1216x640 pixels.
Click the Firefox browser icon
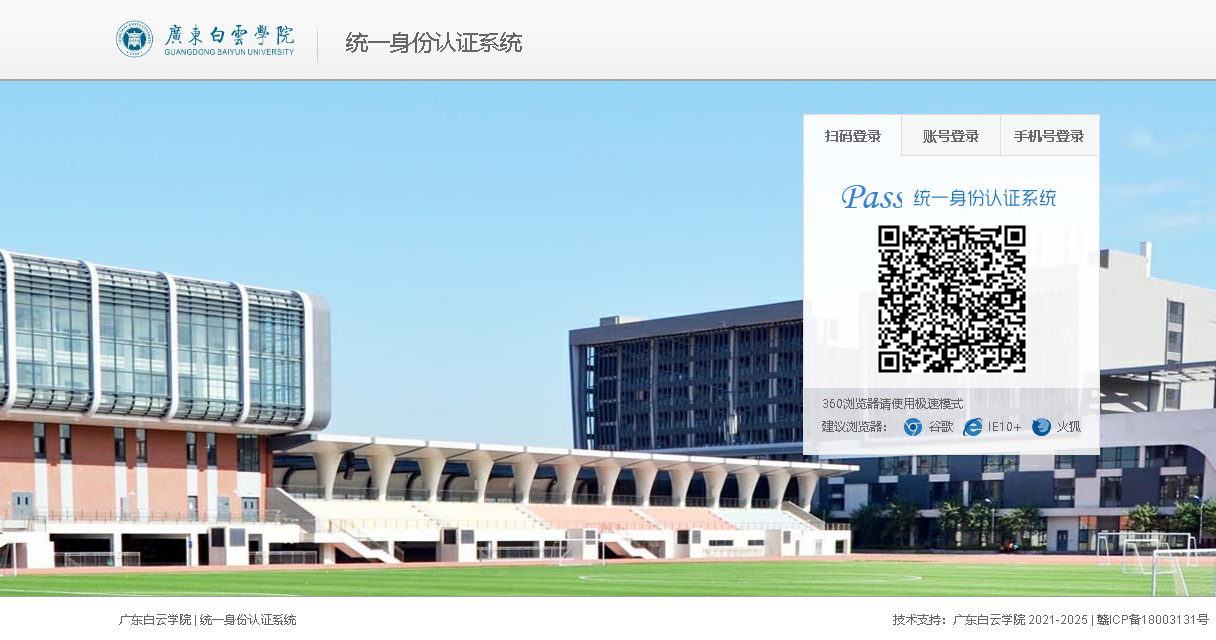(1041, 427)
